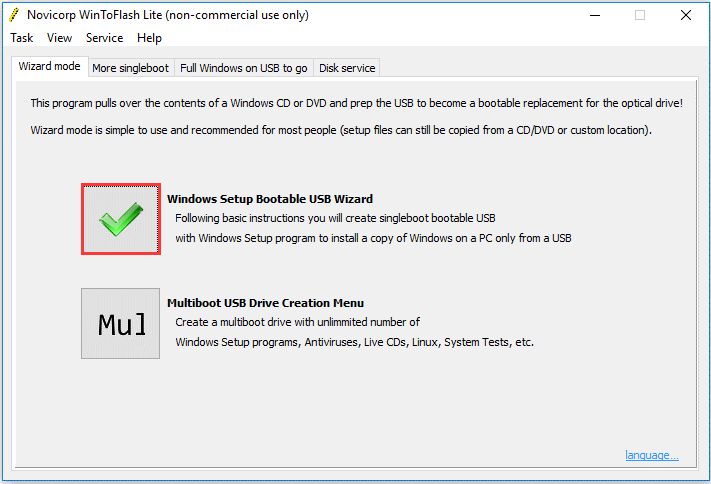This screenshot has width=711, height=484.
Task: Close the WinToFlash Lite window
Action: click(686, 15)
